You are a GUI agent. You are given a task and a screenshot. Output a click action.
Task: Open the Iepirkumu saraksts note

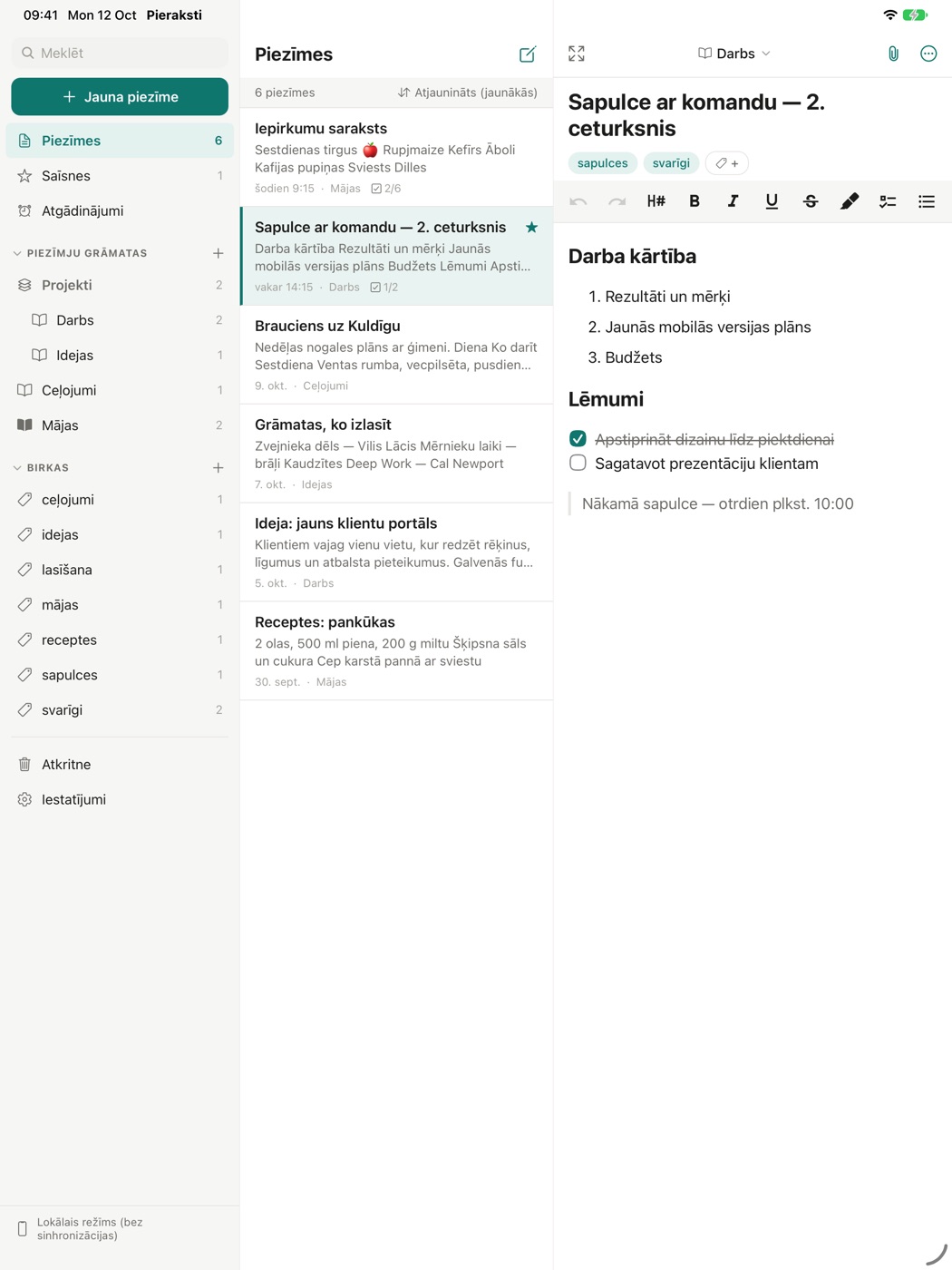coord(396,158)
